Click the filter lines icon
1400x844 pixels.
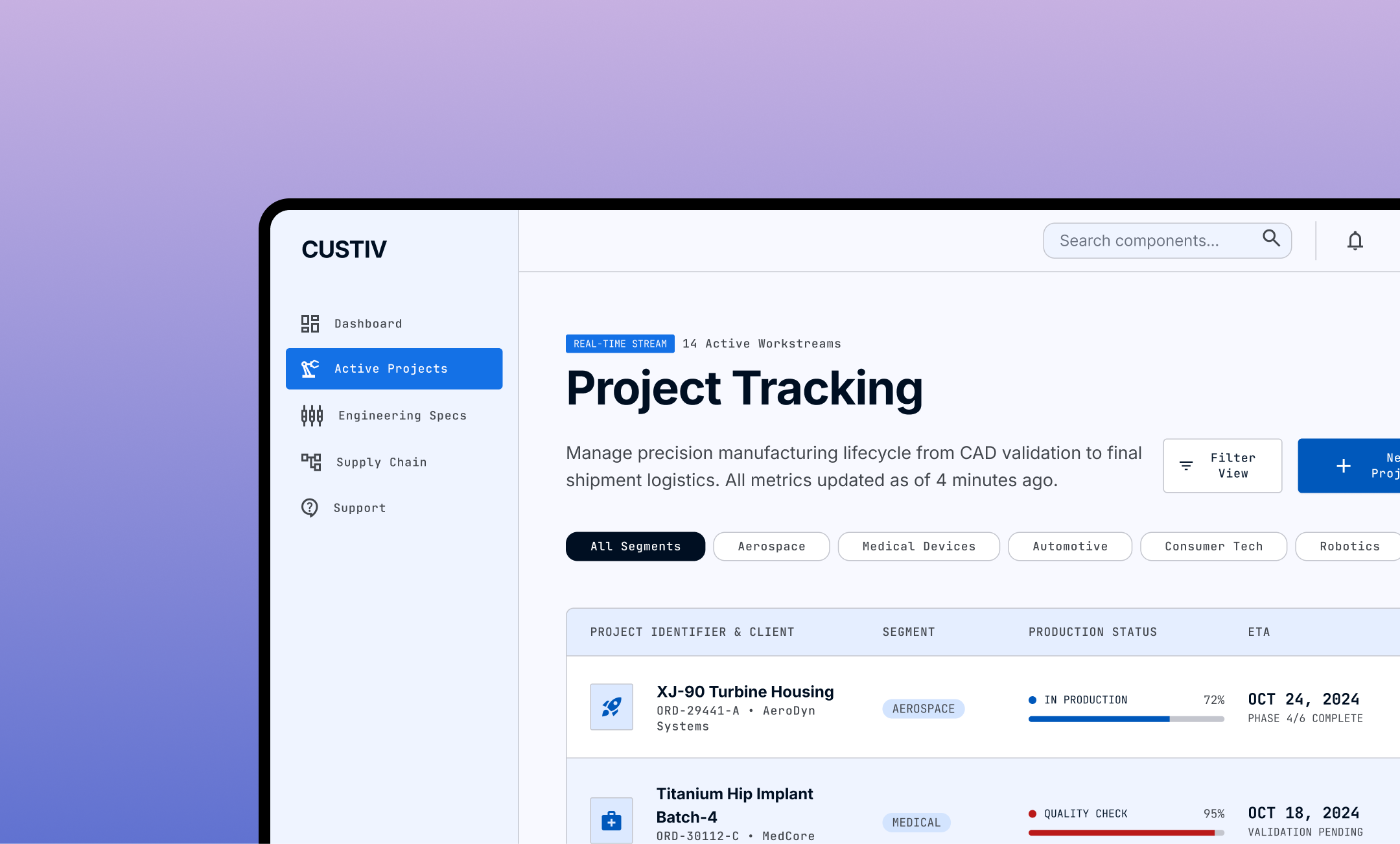tap(1186, 465)
